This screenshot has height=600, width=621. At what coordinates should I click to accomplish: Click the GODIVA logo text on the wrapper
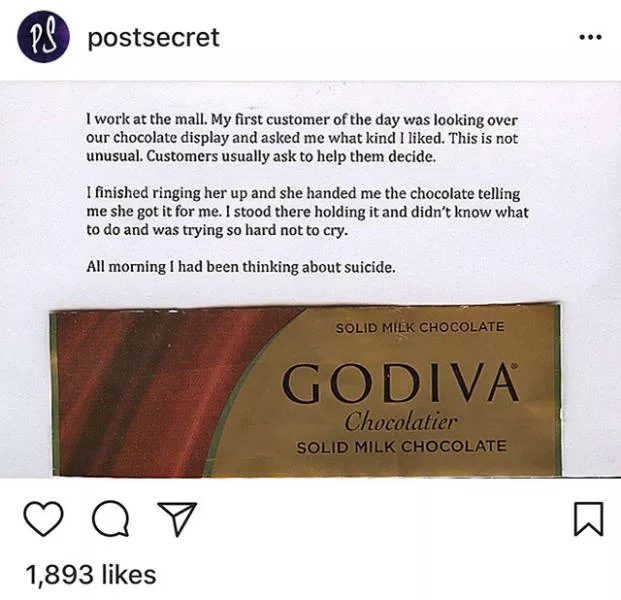400,383
